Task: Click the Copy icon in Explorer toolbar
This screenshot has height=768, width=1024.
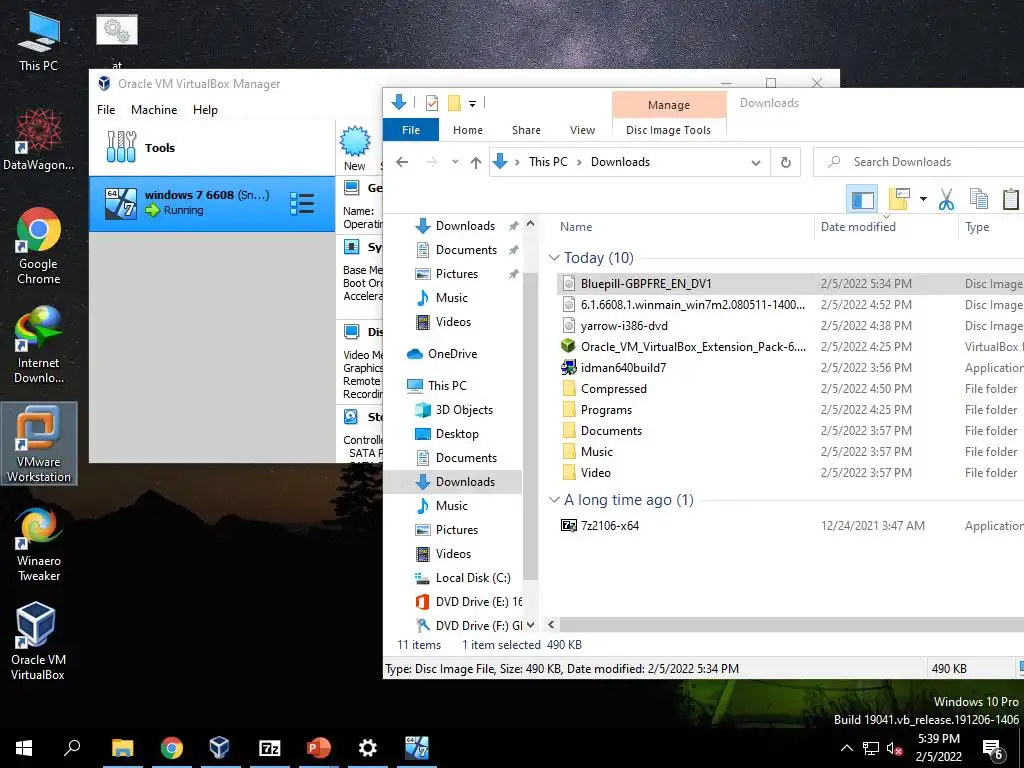Action: pos(978,199)
